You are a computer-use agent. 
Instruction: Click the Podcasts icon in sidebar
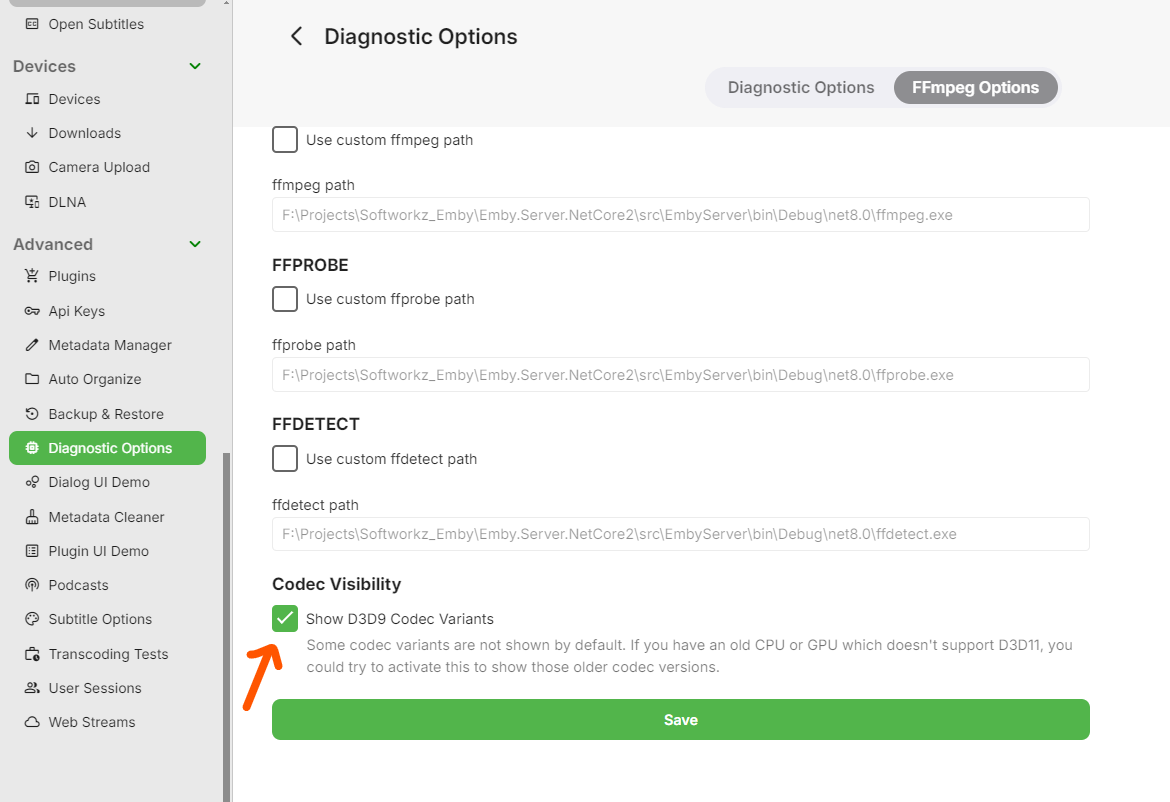click(x=32, y=585)
